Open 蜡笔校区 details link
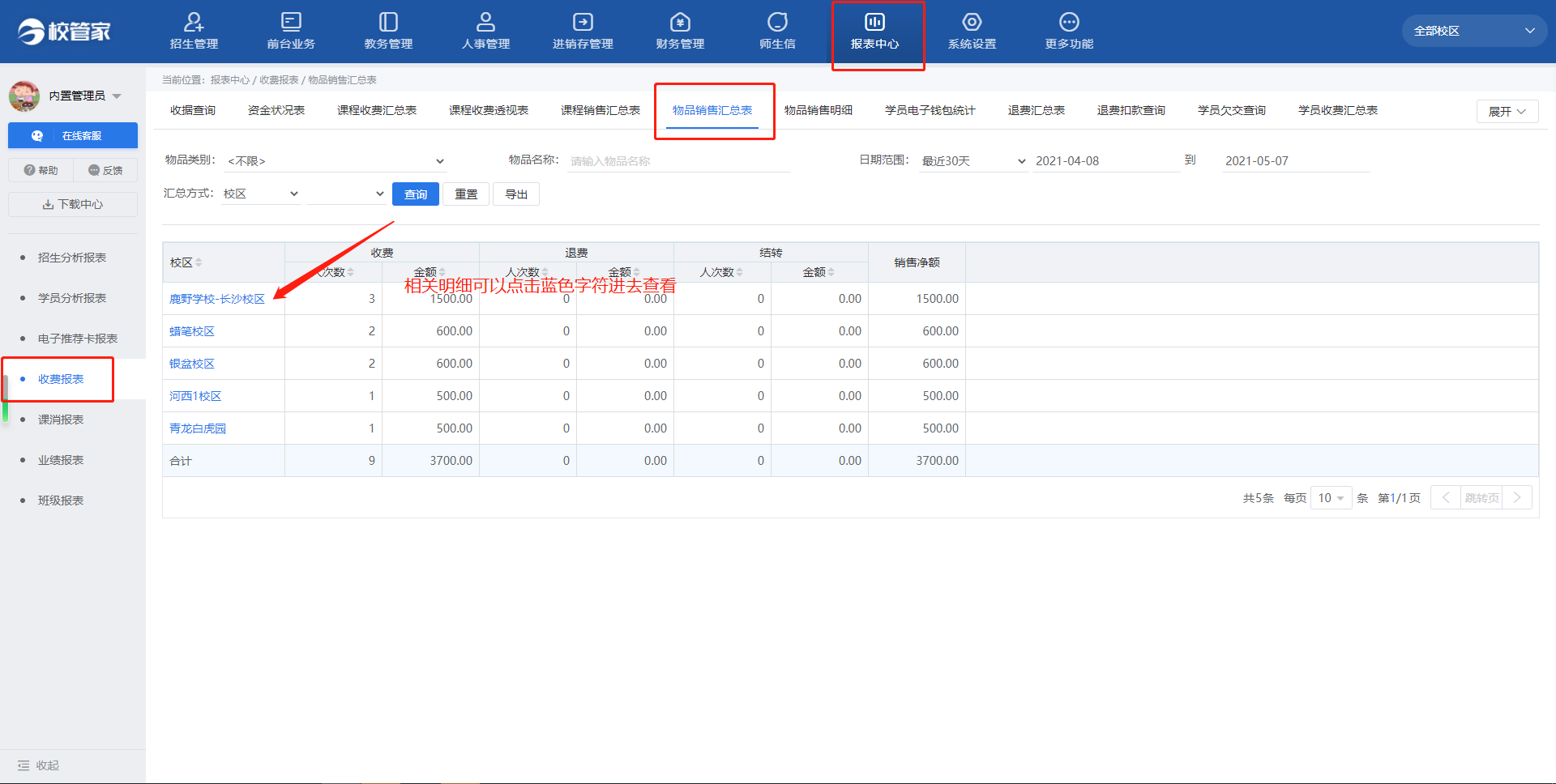 click(x=192, y=331)
